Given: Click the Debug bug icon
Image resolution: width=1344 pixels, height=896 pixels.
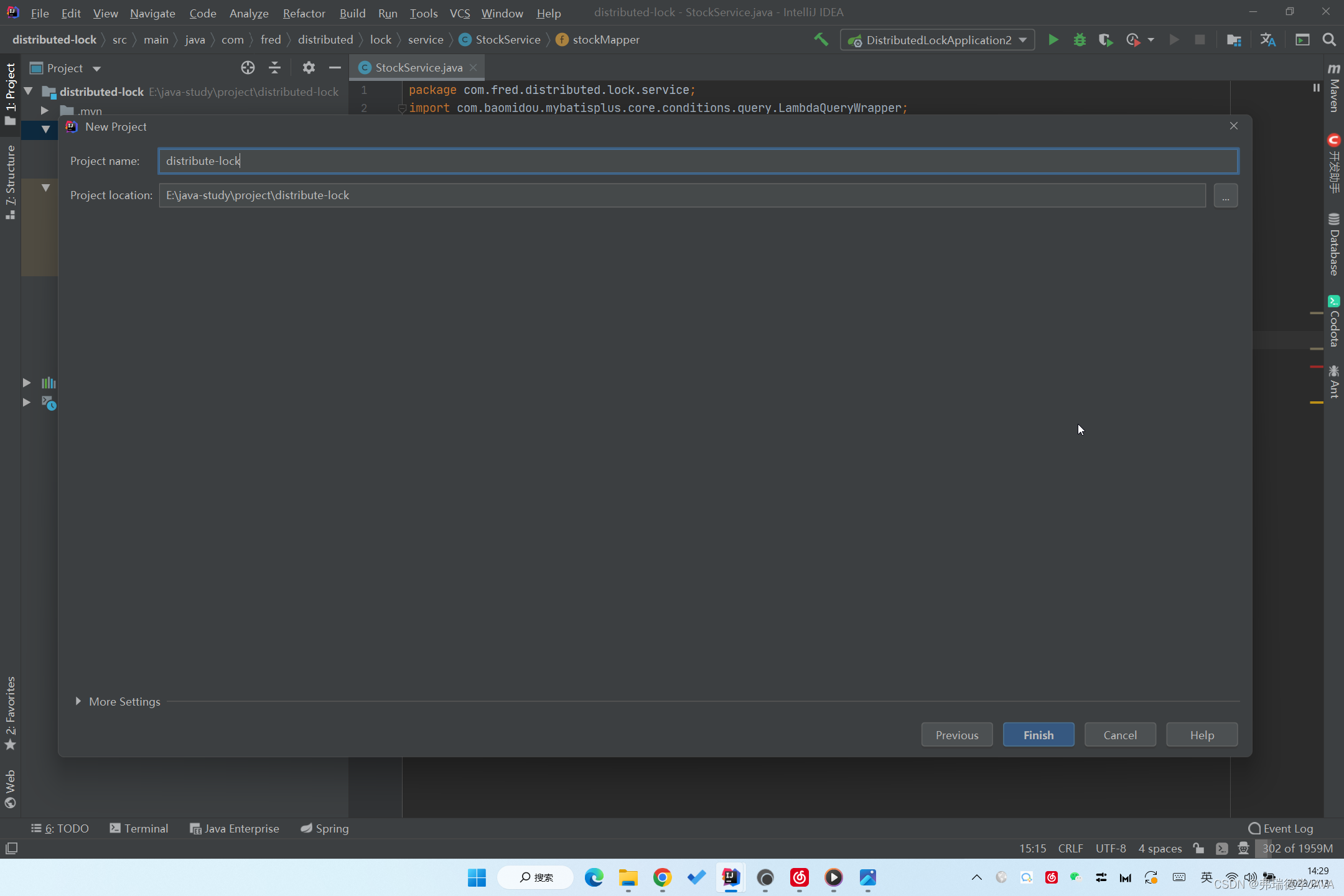Looking at the screenshot, I should (x=1080, y=40).
